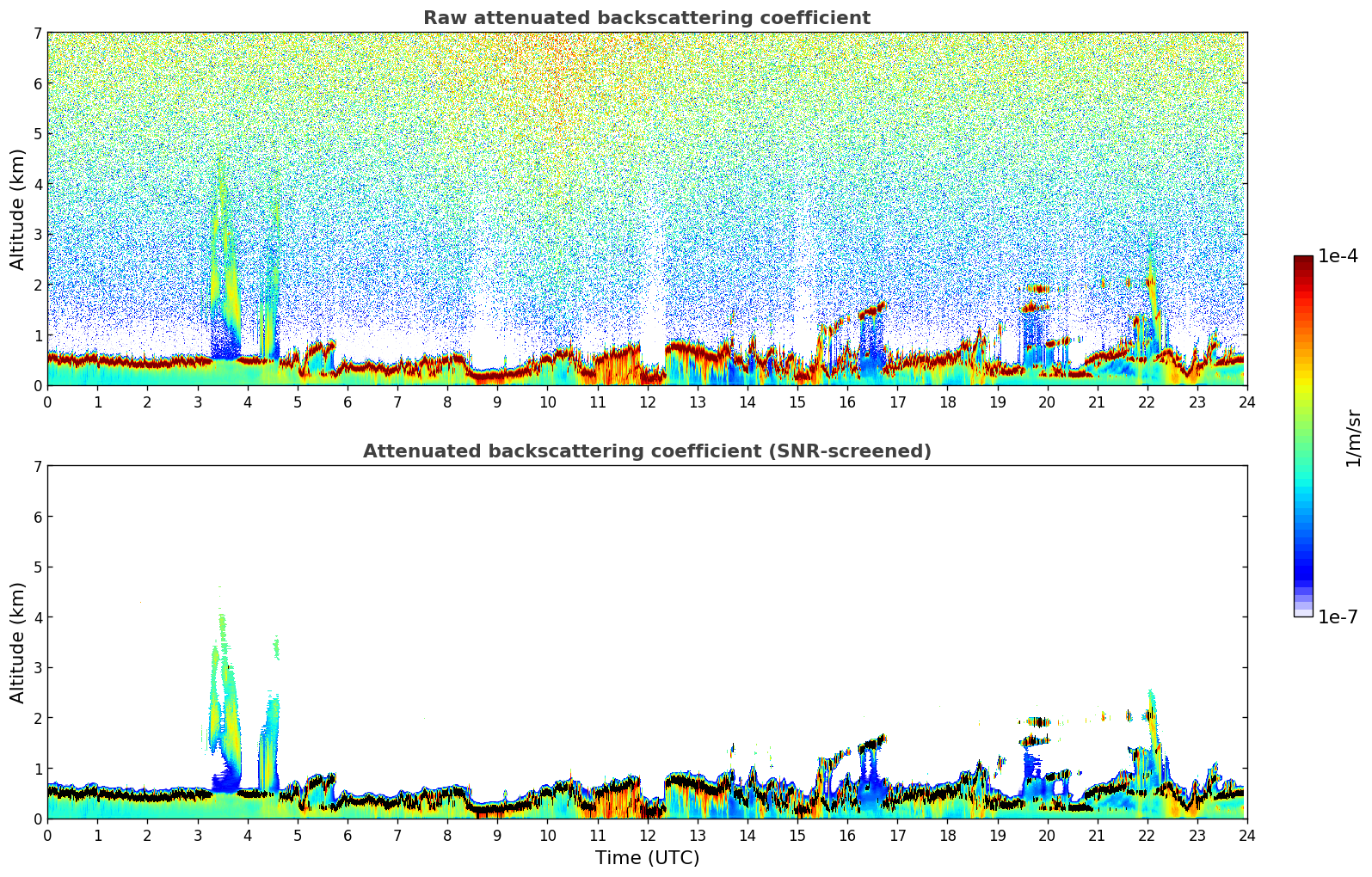Click time tick "24" on the raw plot
The height and width of the screenshot is (877, 1372).
(x=1247, y=402)
